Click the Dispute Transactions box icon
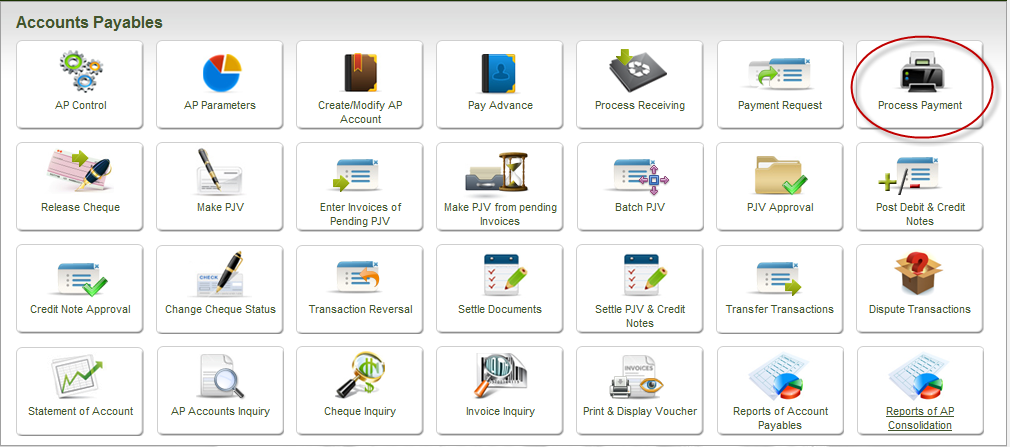 point(920,275)
